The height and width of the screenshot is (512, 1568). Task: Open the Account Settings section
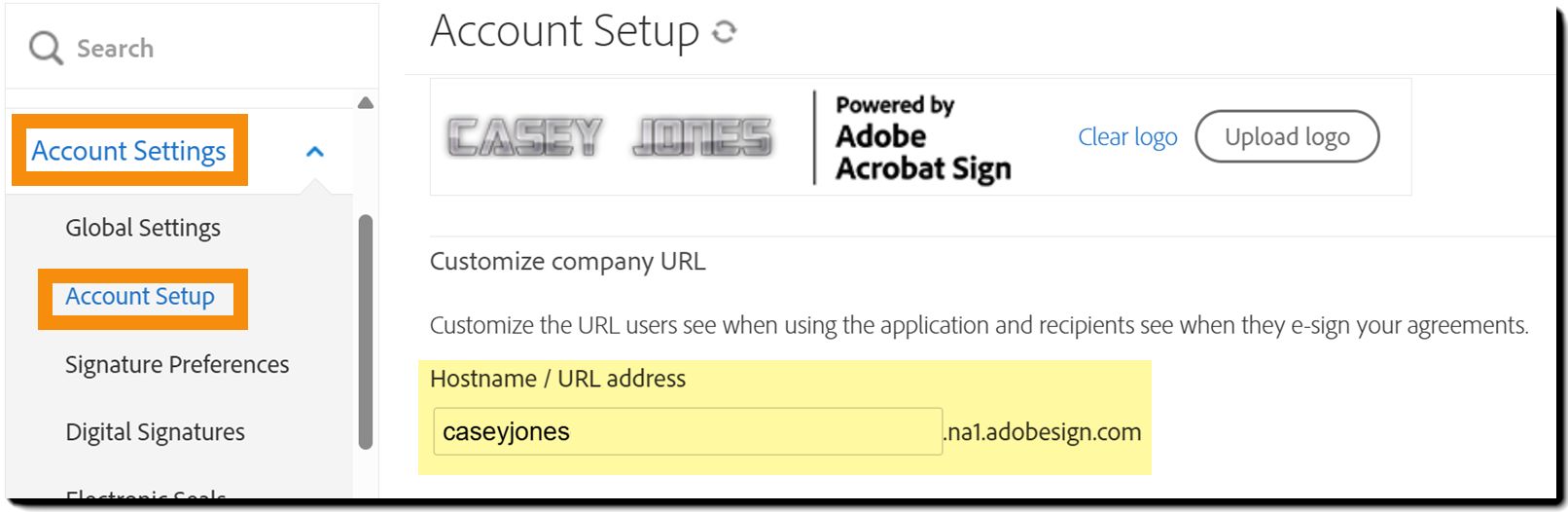[128, 151]
